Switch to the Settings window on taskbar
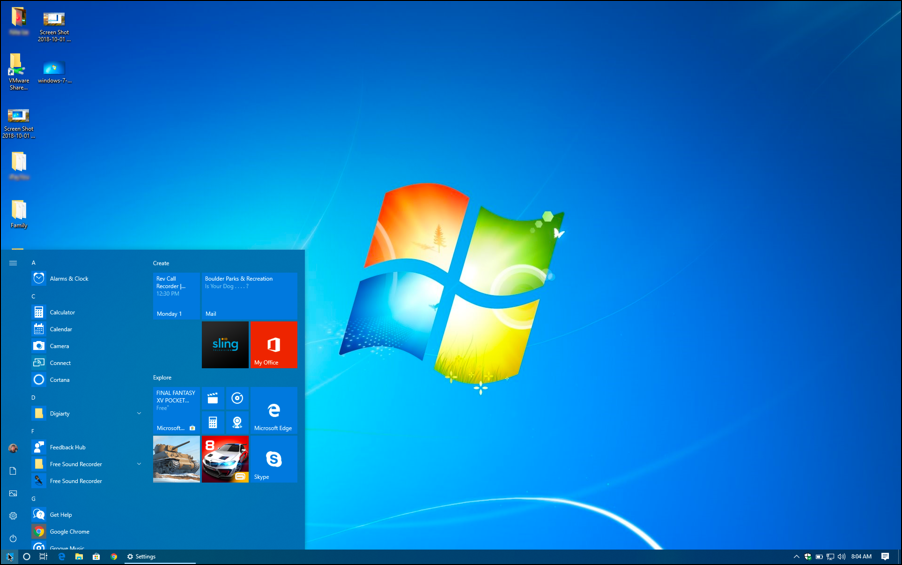This screenshot has width=902, height=565. tap(160, 557)
